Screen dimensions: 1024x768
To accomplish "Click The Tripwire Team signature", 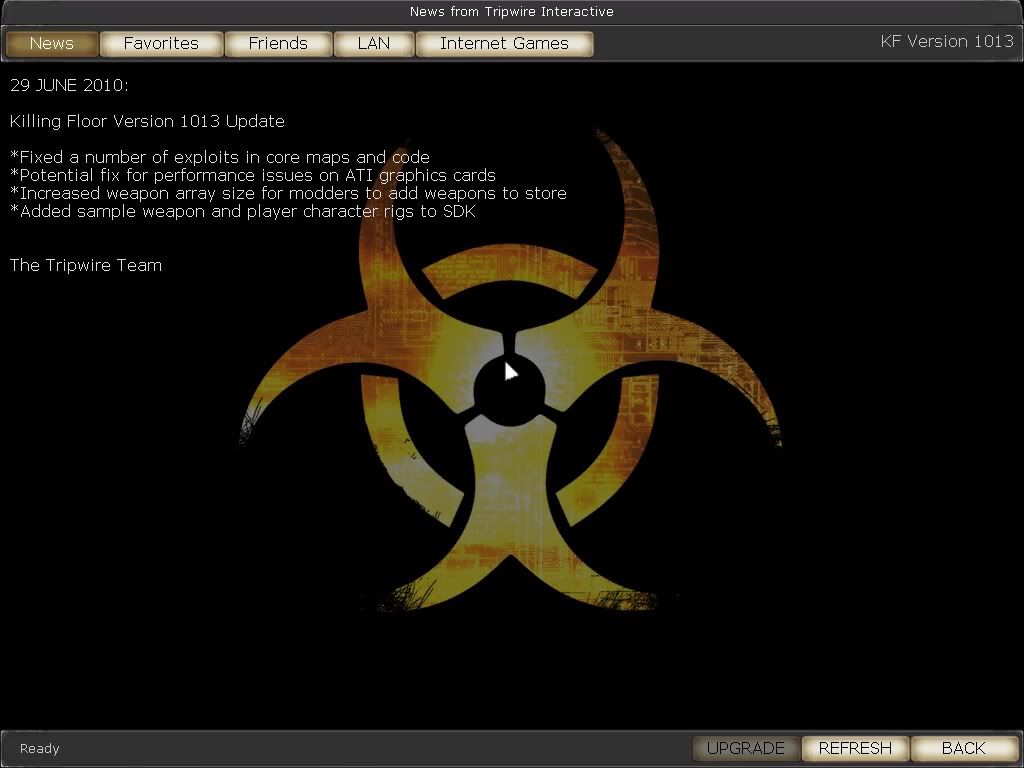I will 86,265.
